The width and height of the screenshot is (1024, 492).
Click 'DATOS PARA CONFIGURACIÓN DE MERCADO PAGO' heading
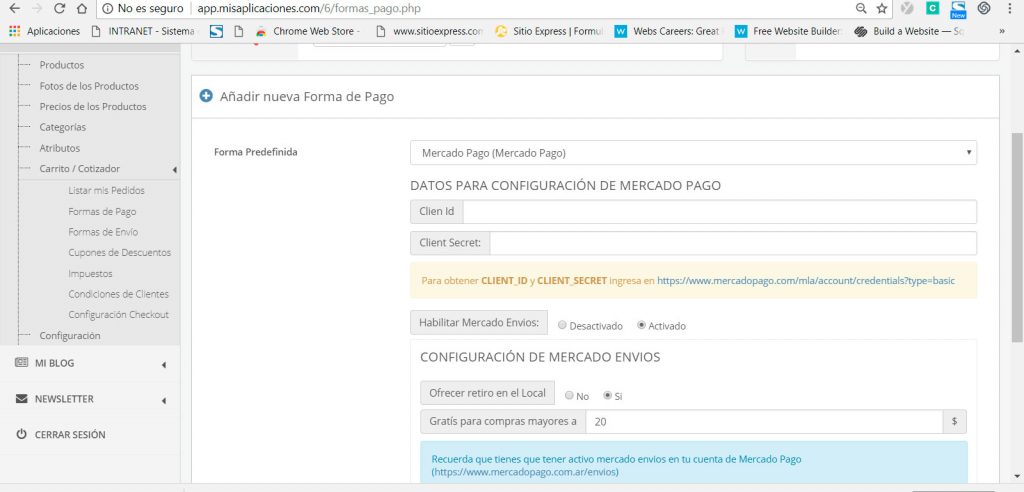click(566, 186)
